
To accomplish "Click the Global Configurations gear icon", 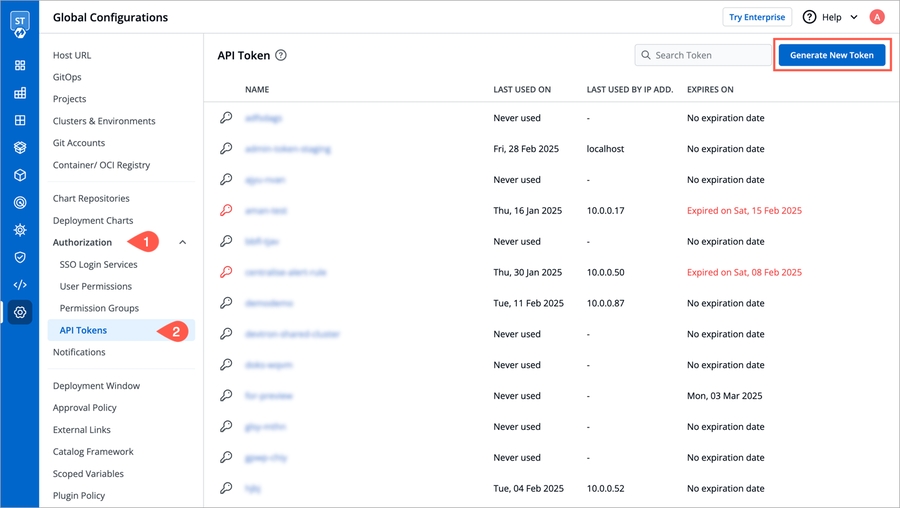I will (x=20, y=313).
